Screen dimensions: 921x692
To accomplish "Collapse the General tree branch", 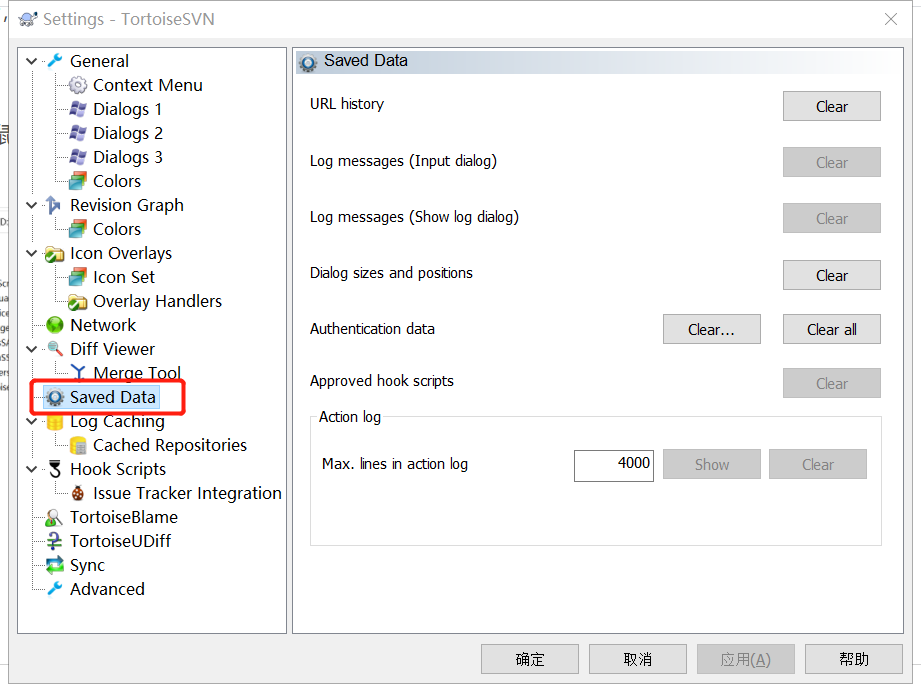I will [x=31, y=61].
